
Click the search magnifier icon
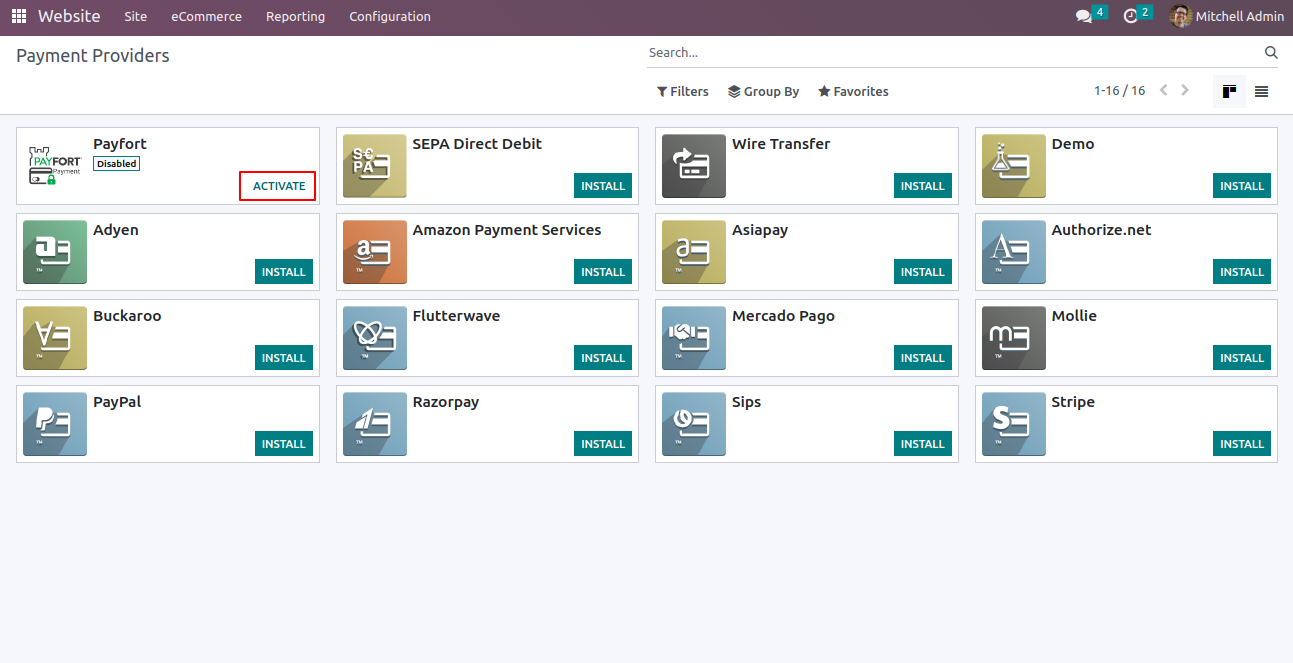pyautogui.click(x=1271, y=52)
